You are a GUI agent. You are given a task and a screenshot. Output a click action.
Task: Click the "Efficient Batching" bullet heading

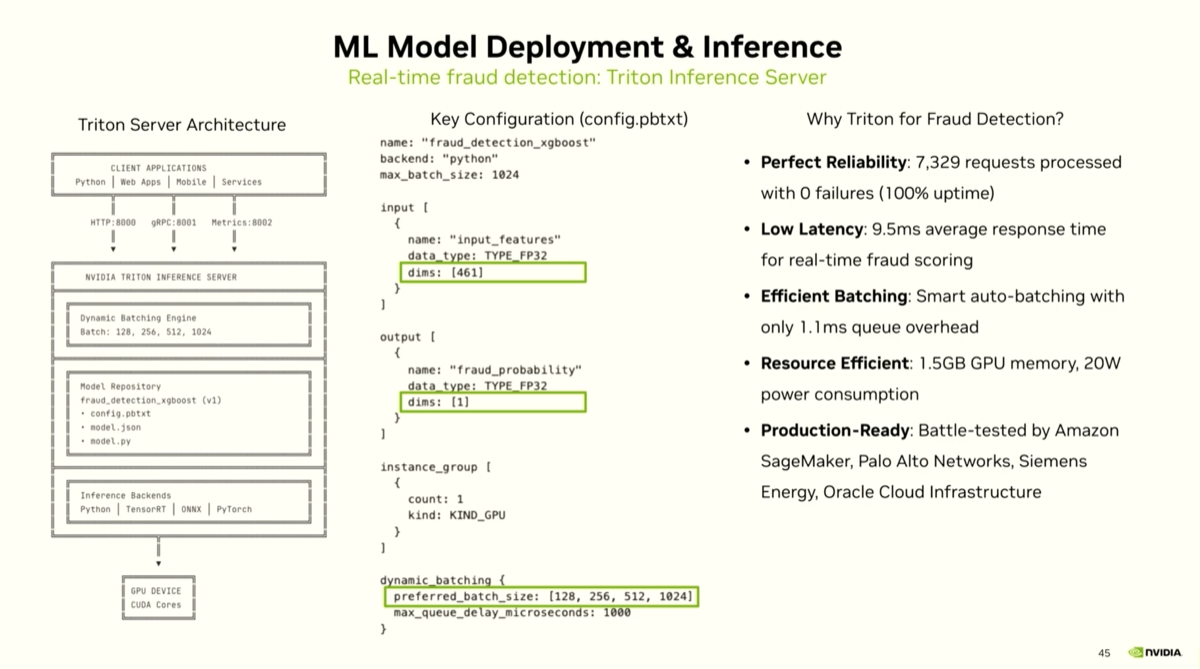coord(834,296)
